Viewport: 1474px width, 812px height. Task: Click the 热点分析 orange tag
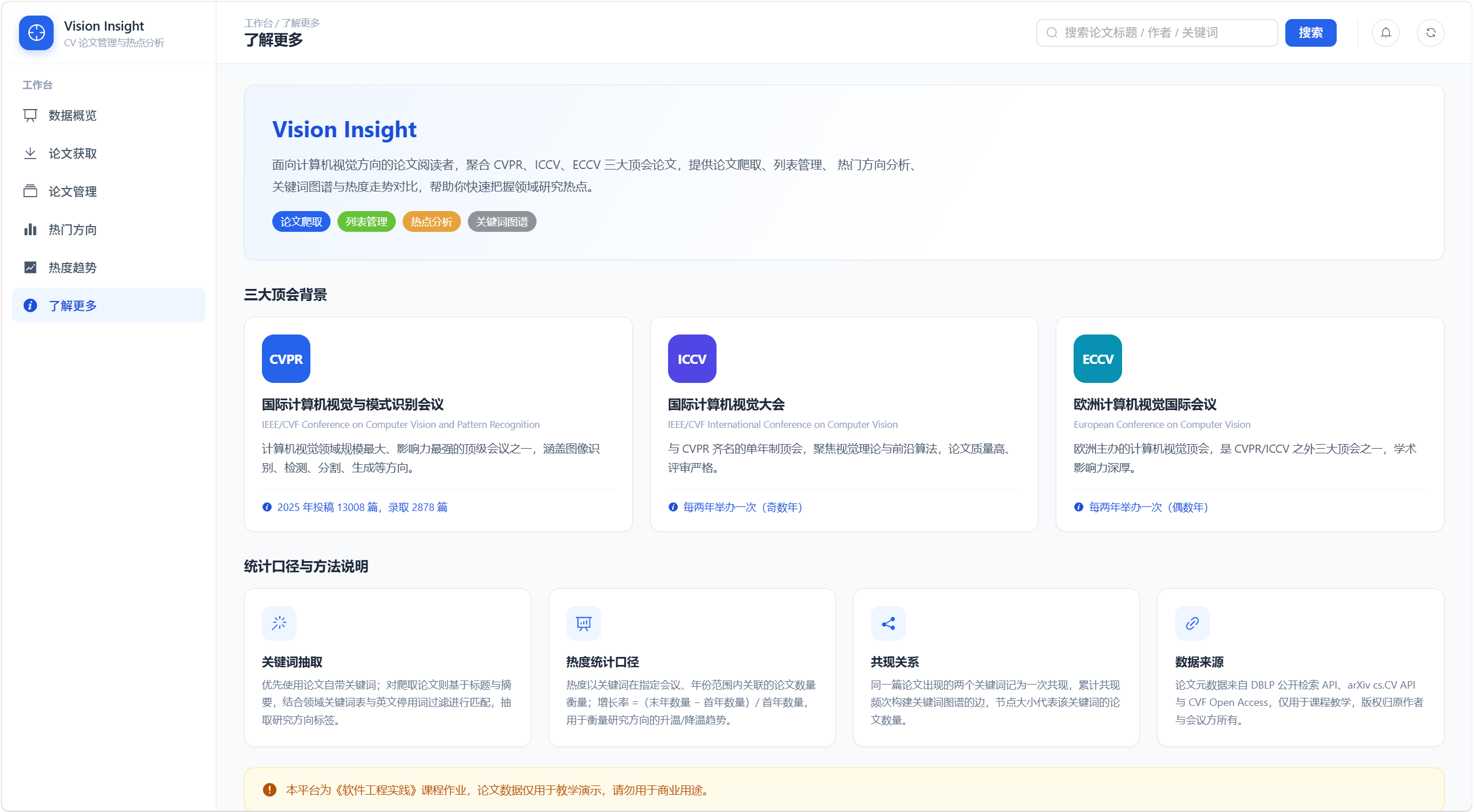432,222
